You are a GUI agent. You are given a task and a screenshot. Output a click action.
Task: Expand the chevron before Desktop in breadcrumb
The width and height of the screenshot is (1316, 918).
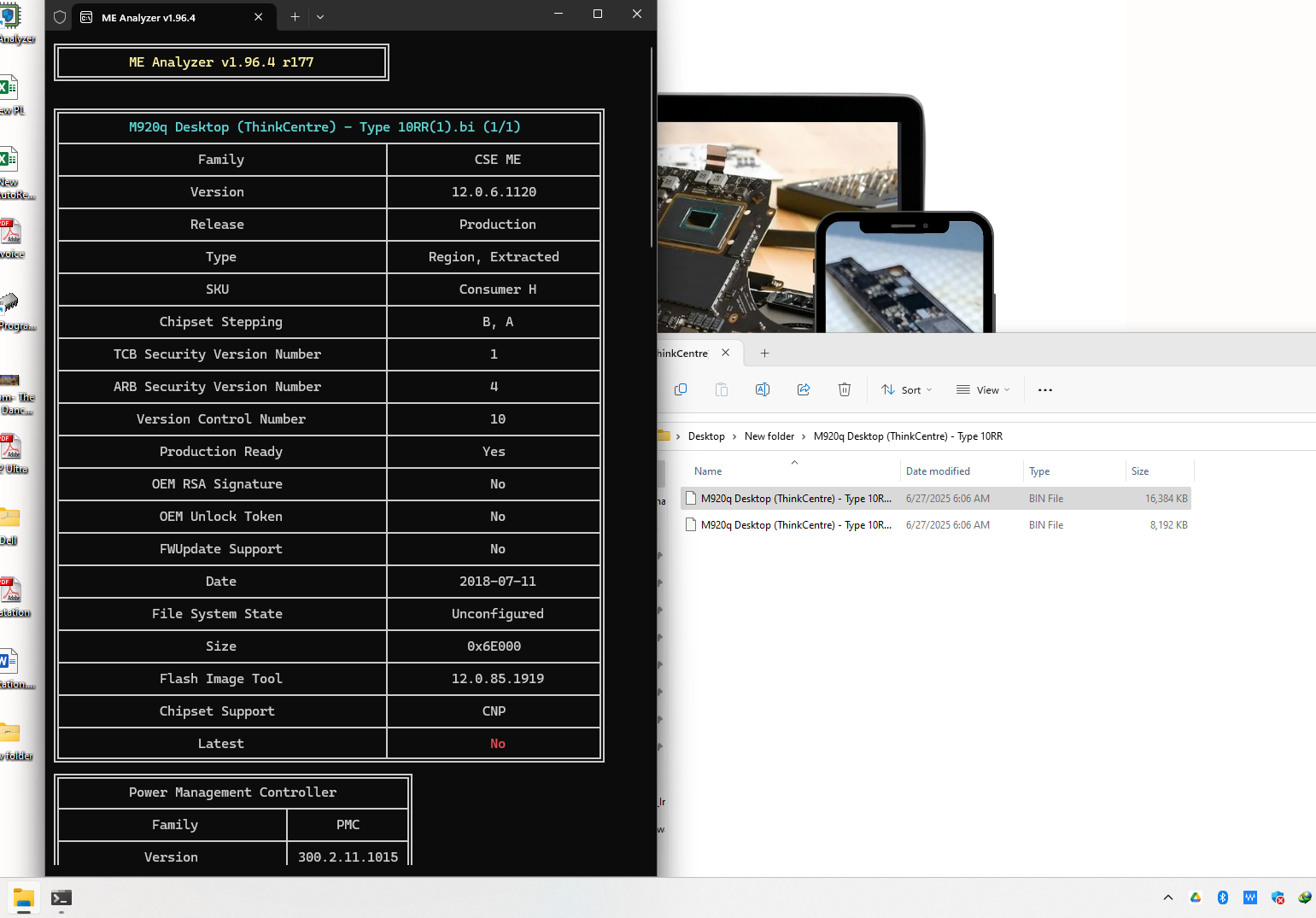click(x=678, y=436)
